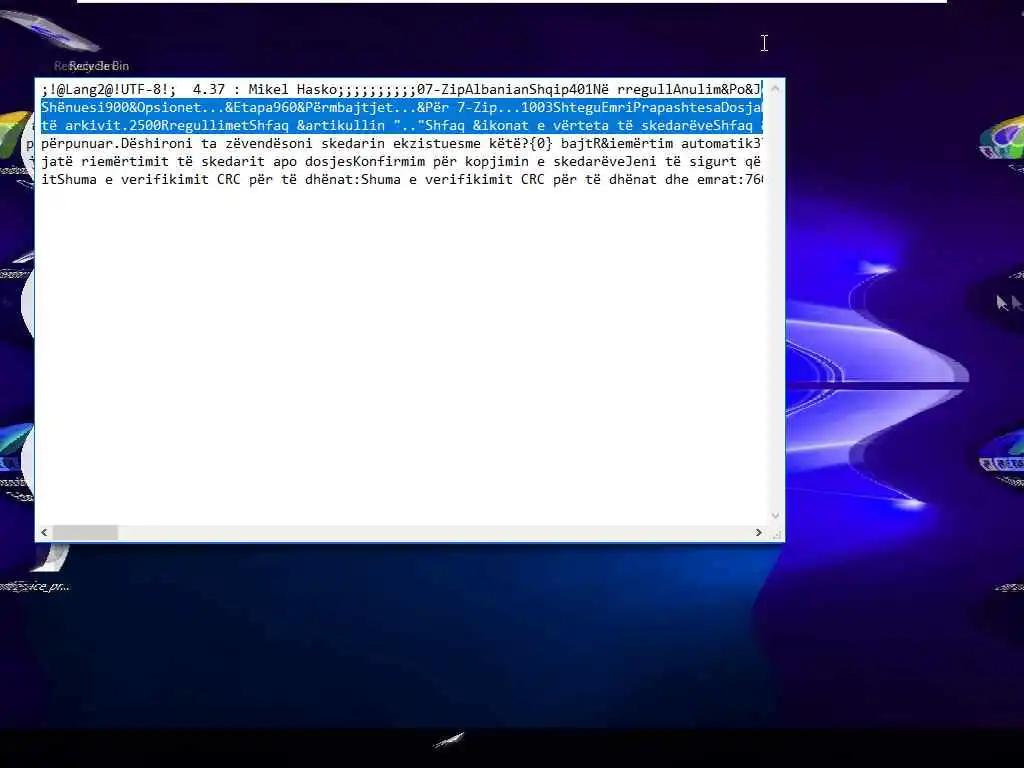Click the feather icon on the bottom bar
Viewport: 1024px width, 768px height.
tap(449, 740)
